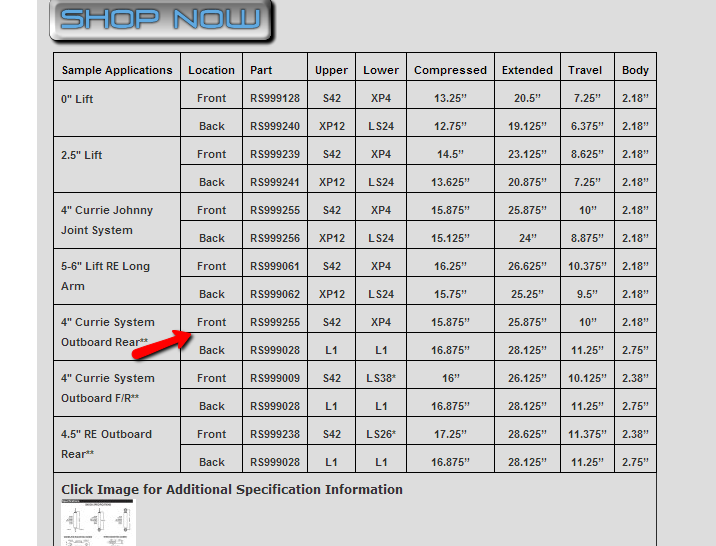Click the 28.625" extended value

pyautogui.click(x=527, y=434)
